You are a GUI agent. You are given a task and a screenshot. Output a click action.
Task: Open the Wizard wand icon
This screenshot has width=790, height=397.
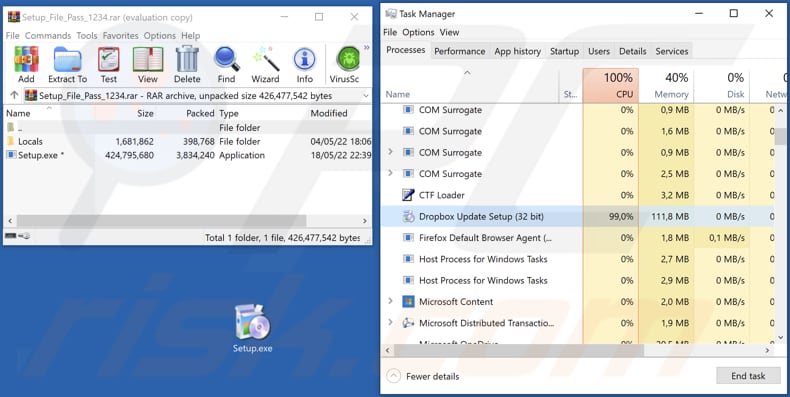(265, 64)
